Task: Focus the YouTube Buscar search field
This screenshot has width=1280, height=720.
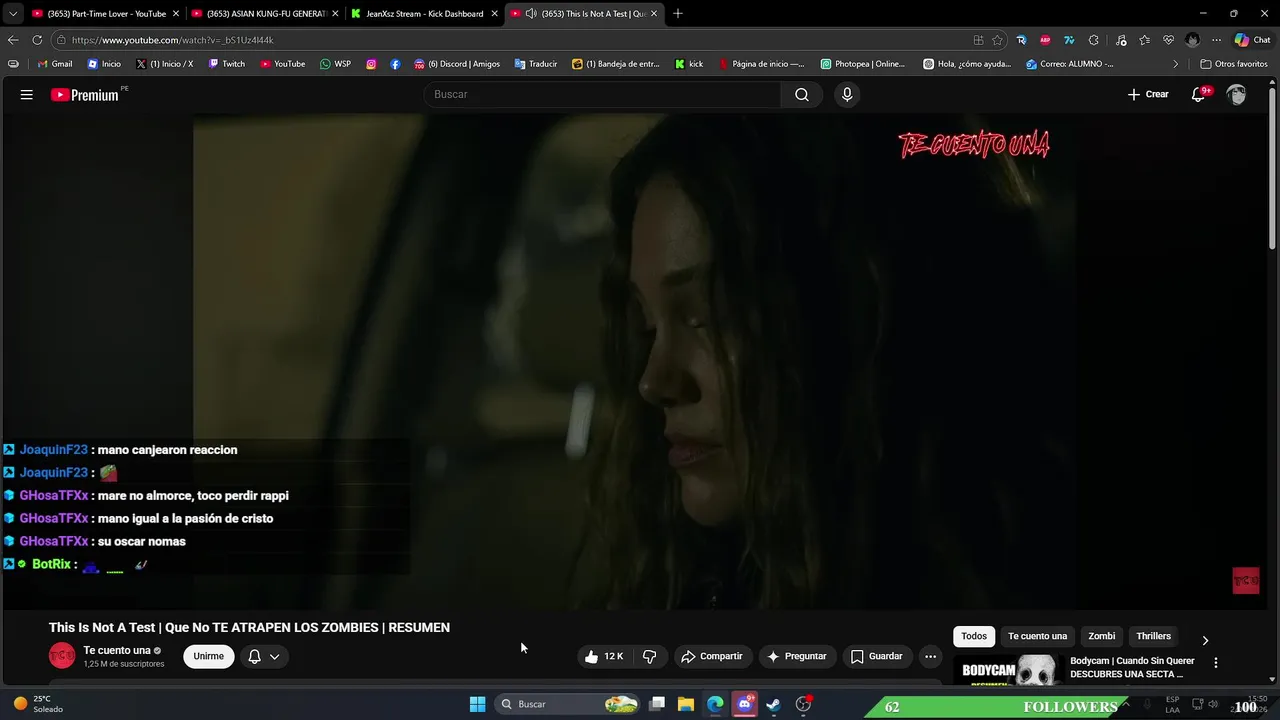Action: (x=603, y=95)
